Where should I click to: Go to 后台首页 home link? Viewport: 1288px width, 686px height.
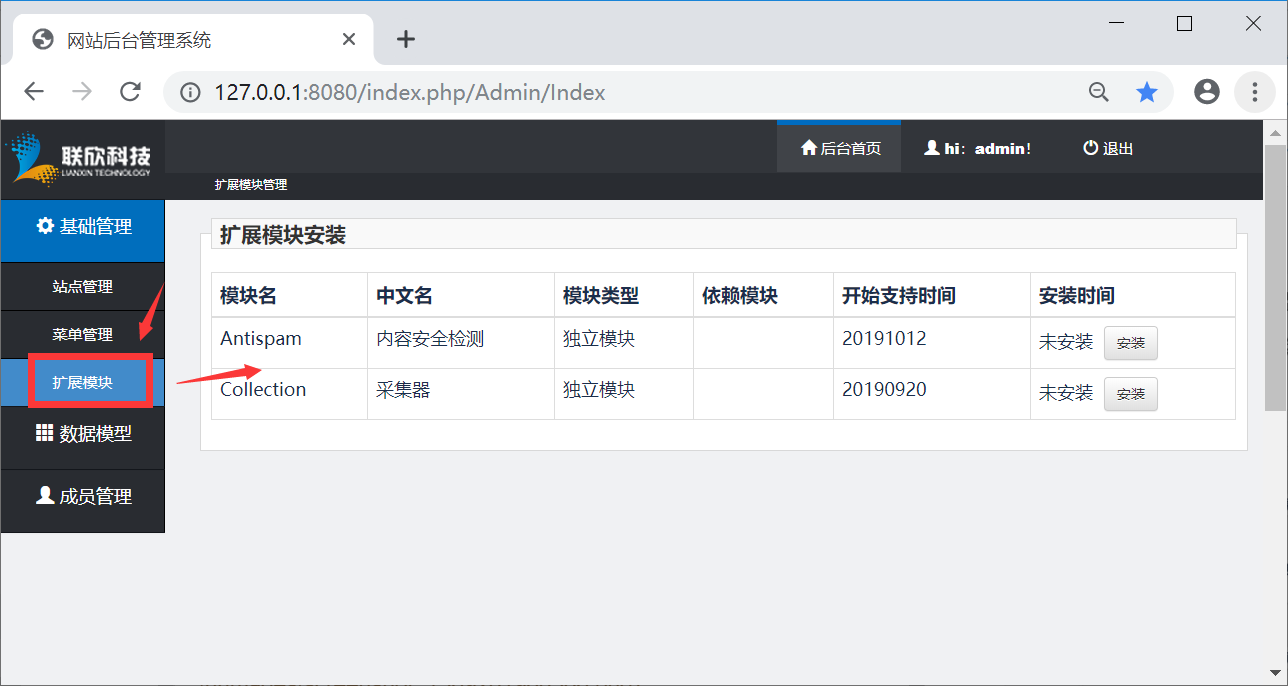(x=840, y=148)
